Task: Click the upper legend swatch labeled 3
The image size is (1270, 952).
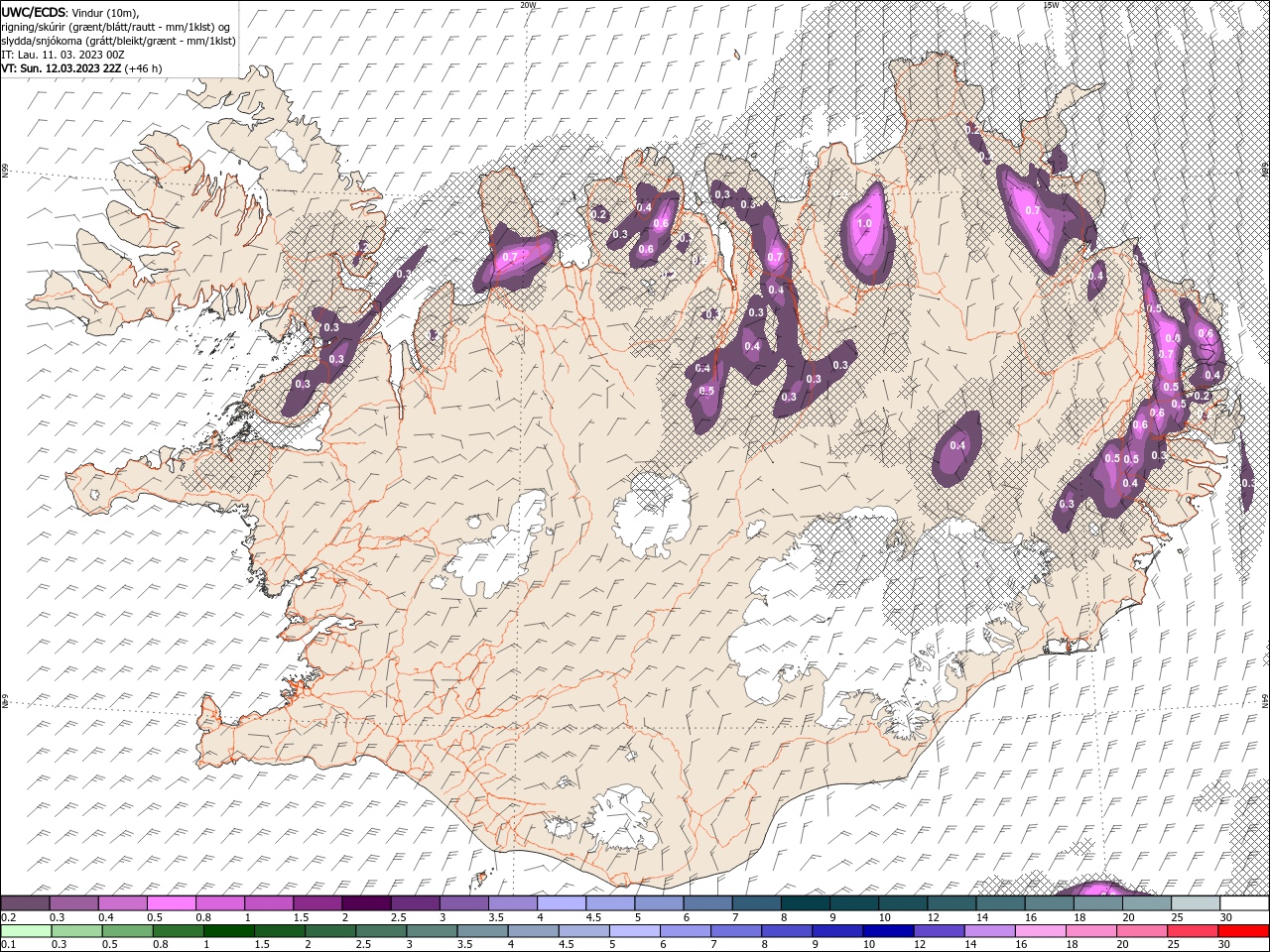Action: point(462,902)
